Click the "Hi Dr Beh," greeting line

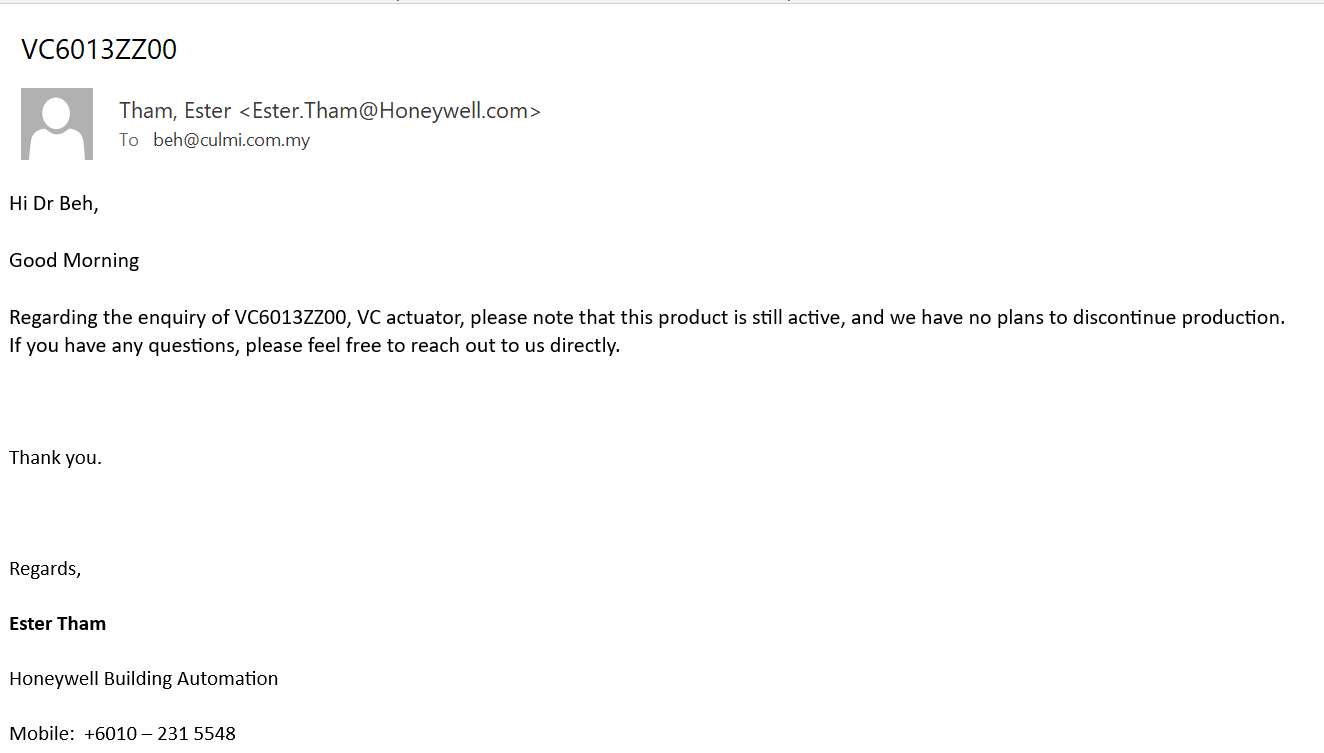click(54, 204)
